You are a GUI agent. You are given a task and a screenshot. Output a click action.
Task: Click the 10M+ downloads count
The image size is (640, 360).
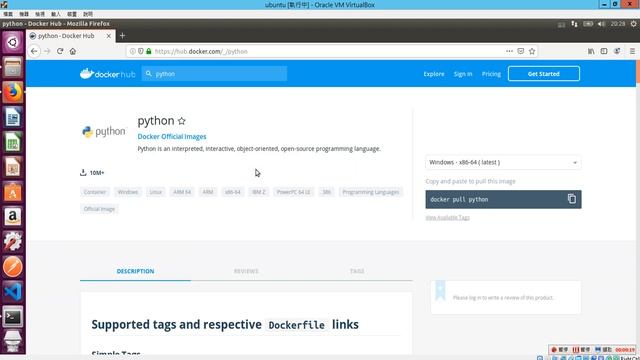(x=97, y=173)
